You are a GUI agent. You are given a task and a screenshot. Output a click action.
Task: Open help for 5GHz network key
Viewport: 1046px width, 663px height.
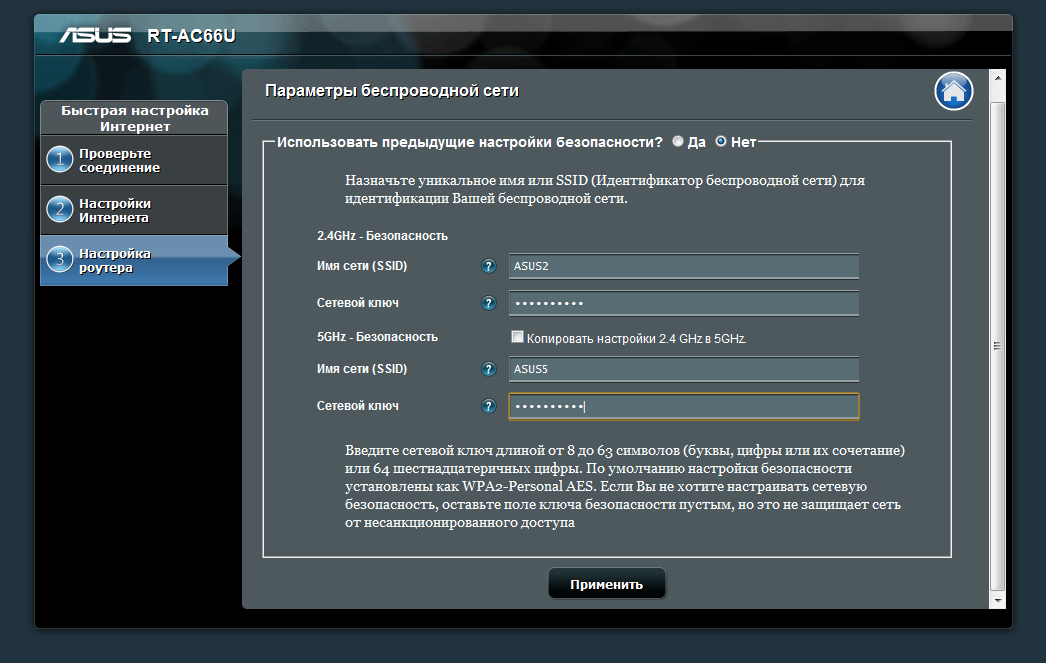point(488,406)
